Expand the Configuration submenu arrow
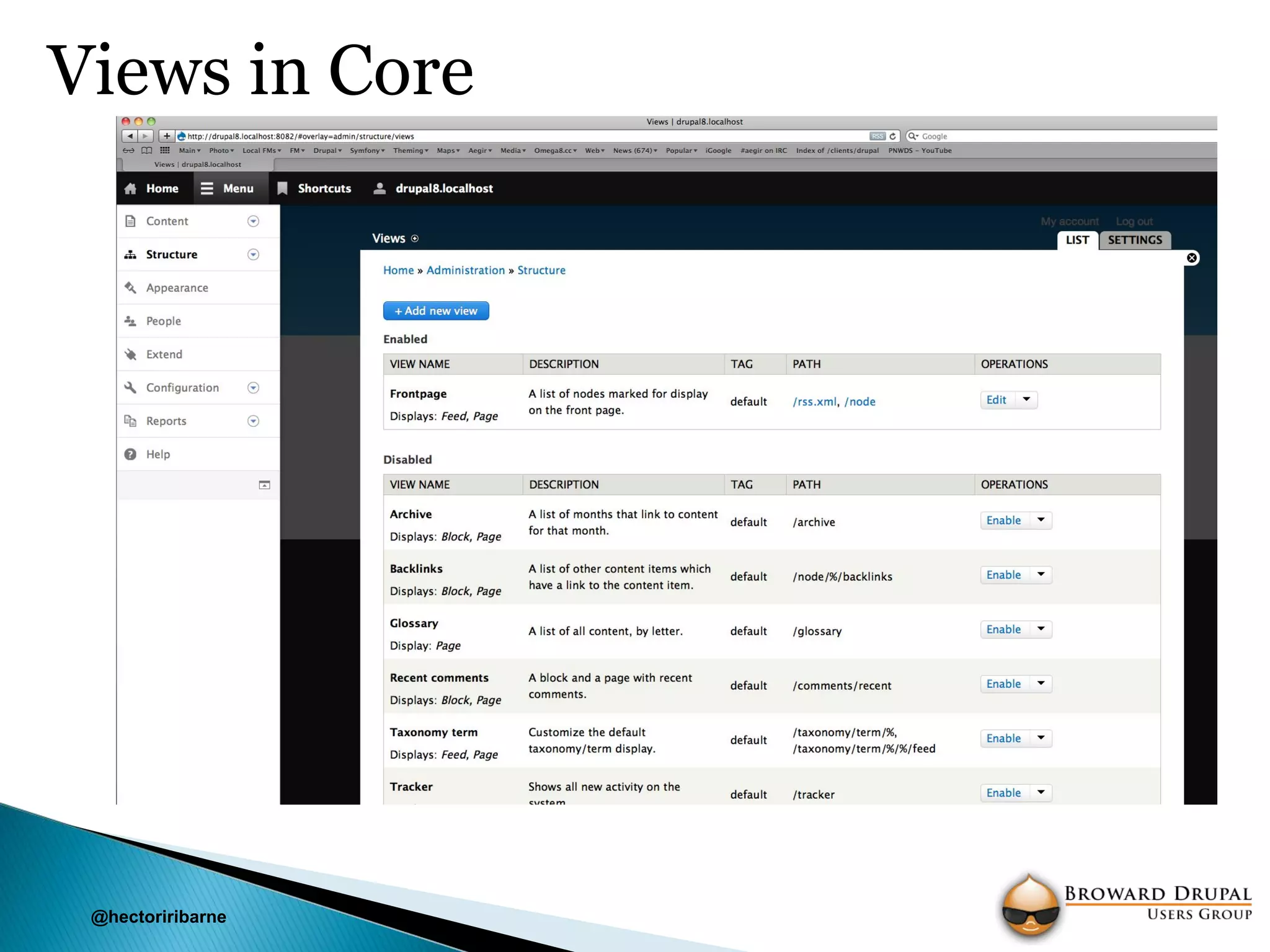The width and height of the screenshot is (1270, 952). pyautogui.click(x=253, y=388)
